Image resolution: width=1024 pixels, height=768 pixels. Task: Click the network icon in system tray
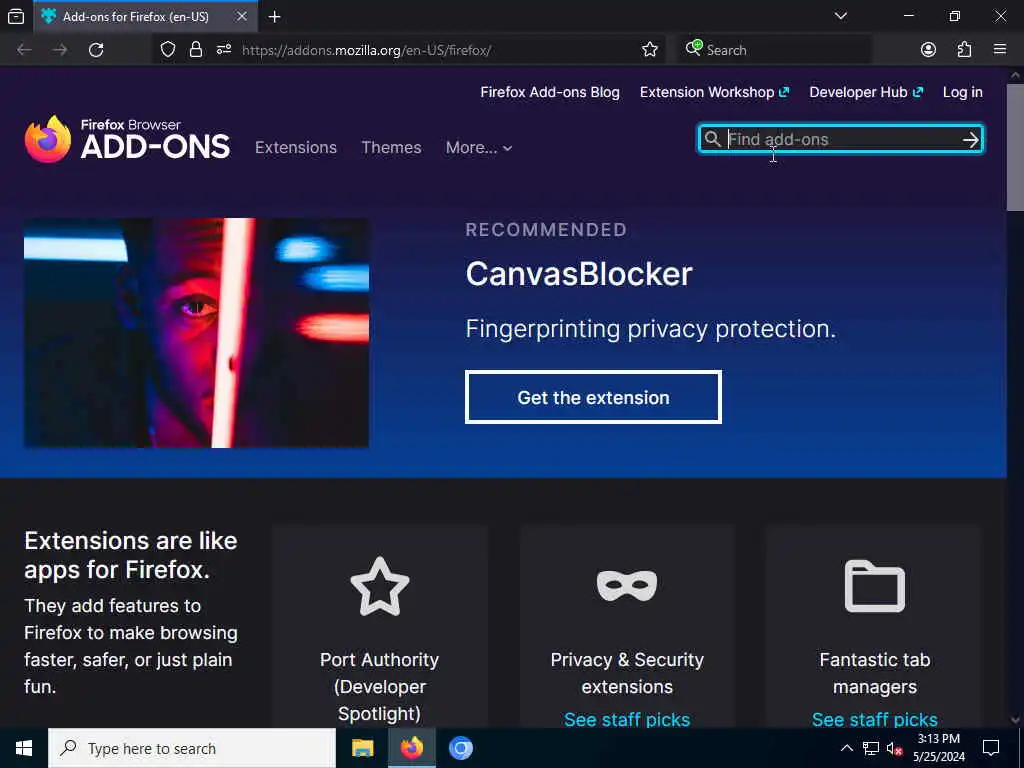[871, 748]
